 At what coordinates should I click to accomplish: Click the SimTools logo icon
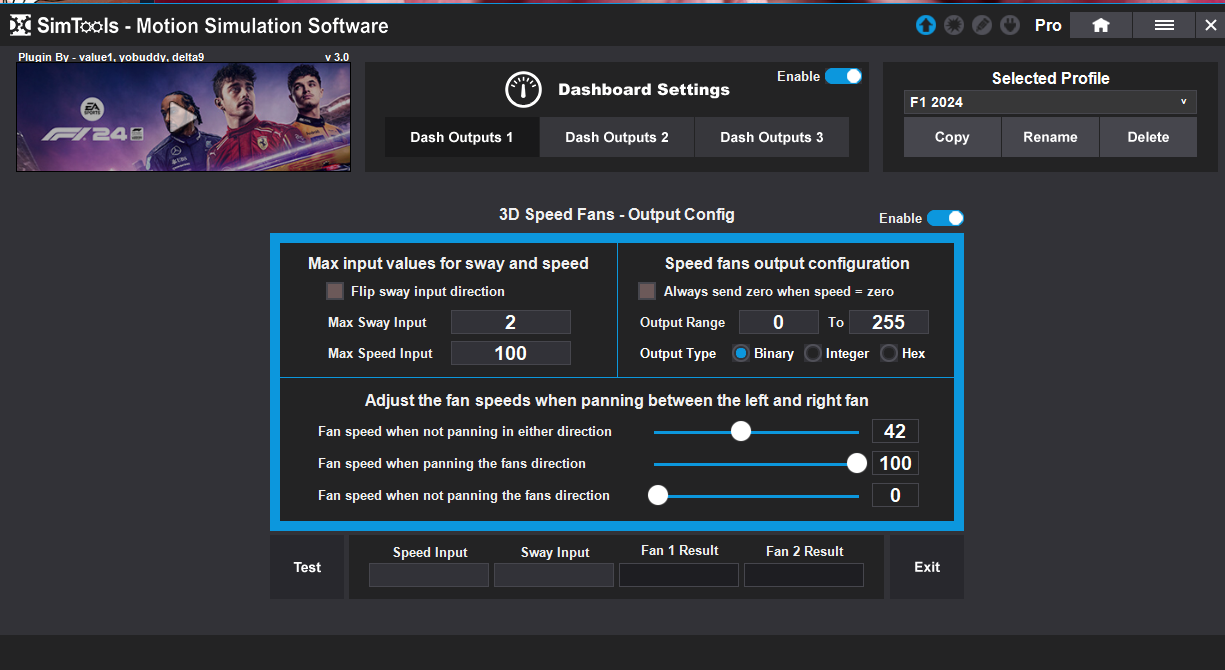[x=20, y=25]
